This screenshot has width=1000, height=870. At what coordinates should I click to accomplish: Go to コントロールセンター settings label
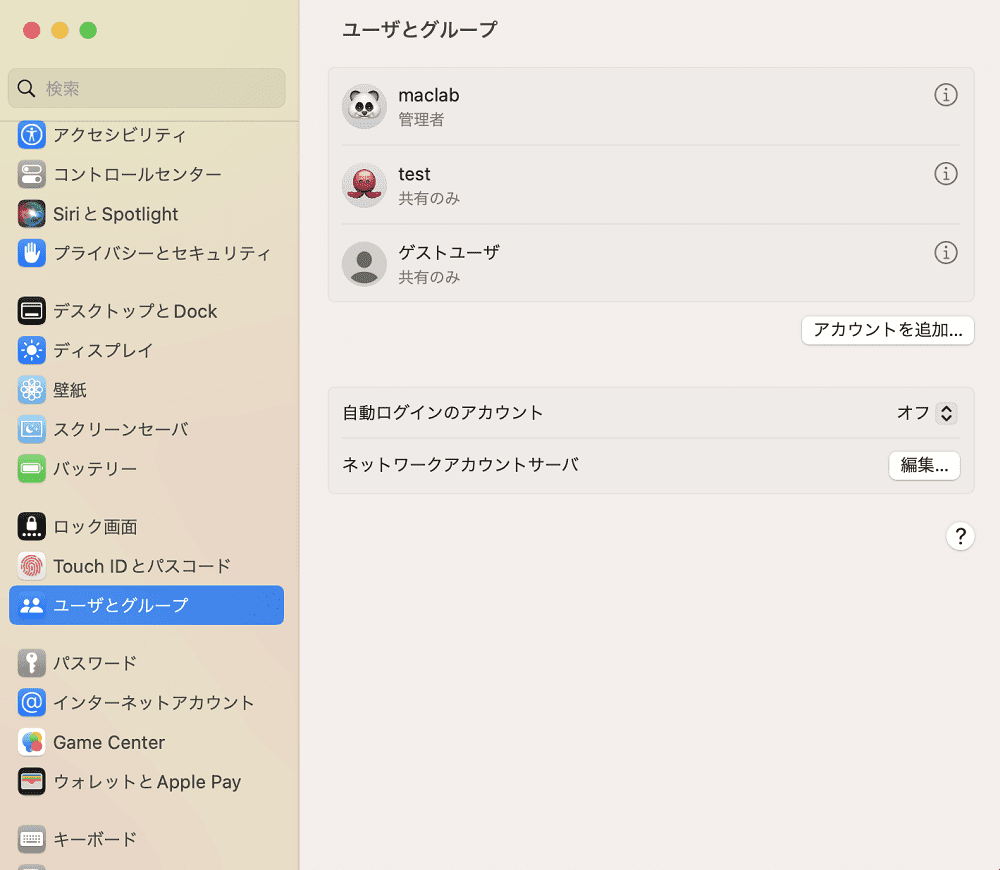point(137,174)
